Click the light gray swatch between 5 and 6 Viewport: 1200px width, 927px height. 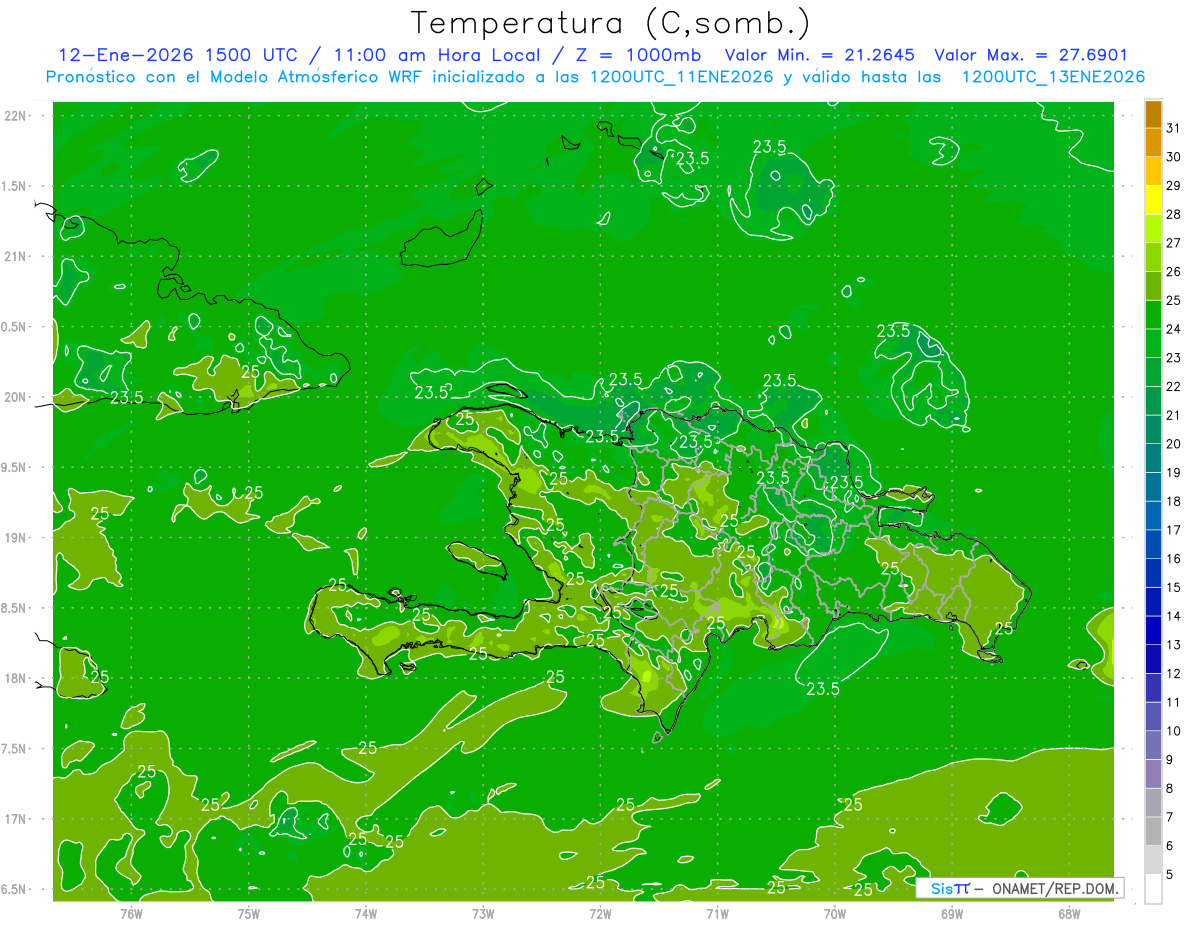[1153, 860]
